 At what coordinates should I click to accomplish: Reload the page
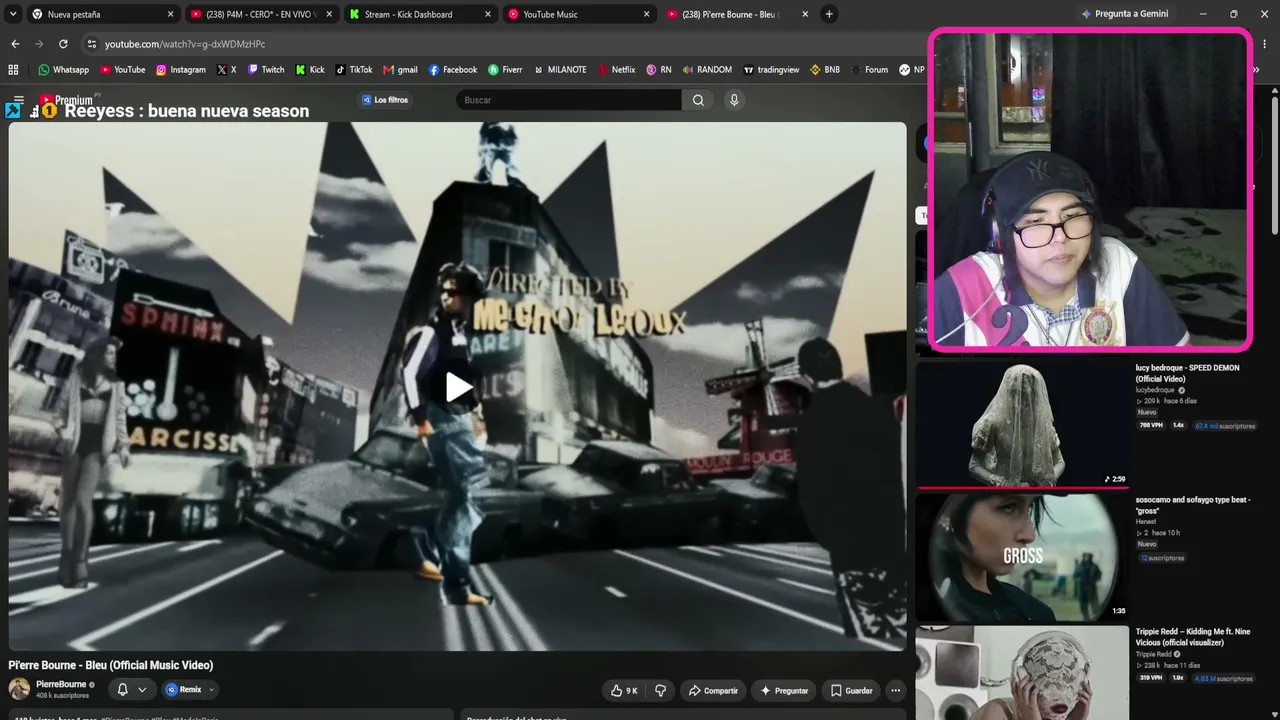pos(63,44)
